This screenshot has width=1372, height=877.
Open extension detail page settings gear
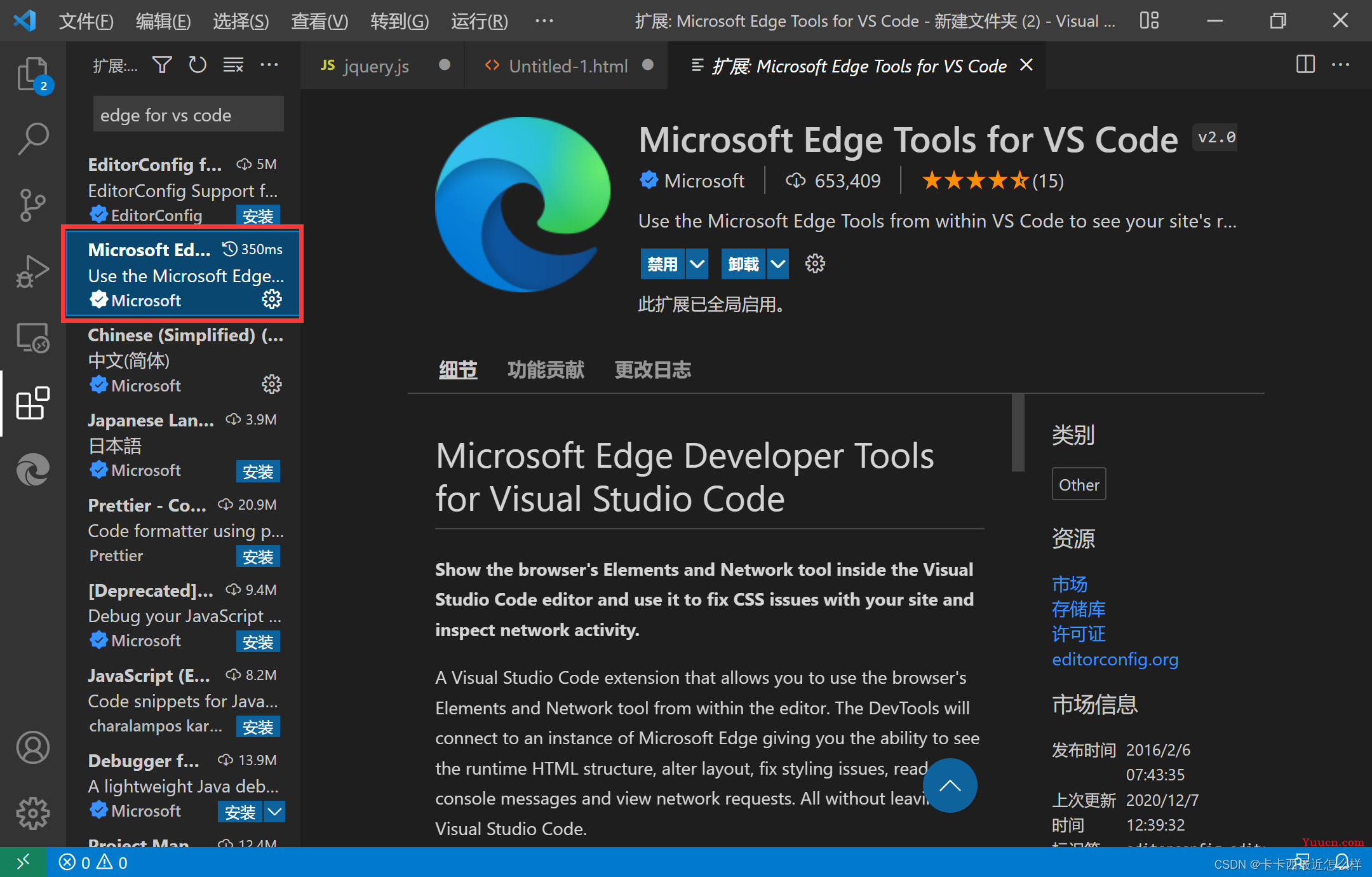point(815,264)
